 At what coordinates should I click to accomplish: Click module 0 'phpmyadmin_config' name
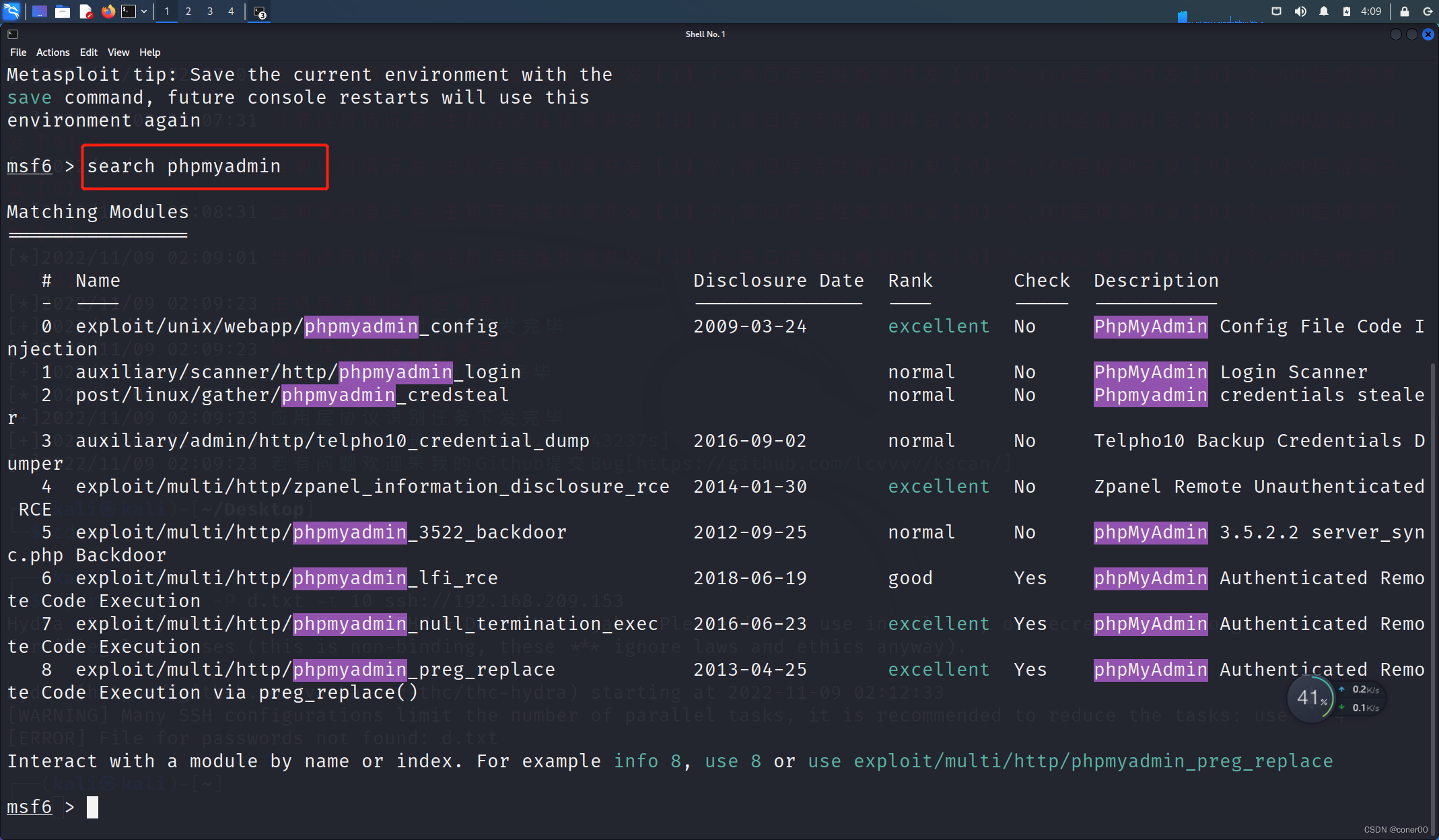click(x=287, y=326)
